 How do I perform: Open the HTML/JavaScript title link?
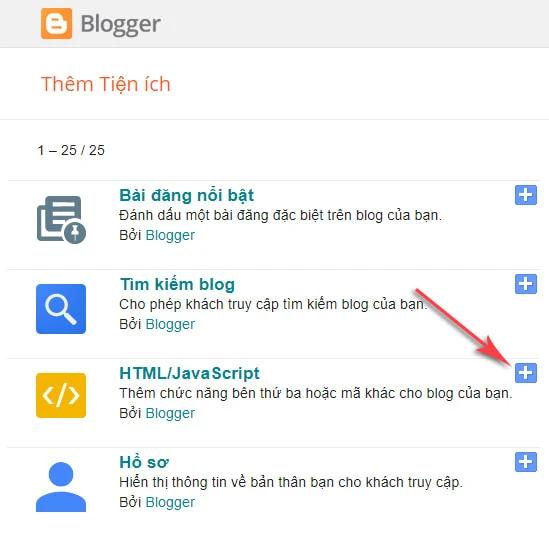(189, 373)
